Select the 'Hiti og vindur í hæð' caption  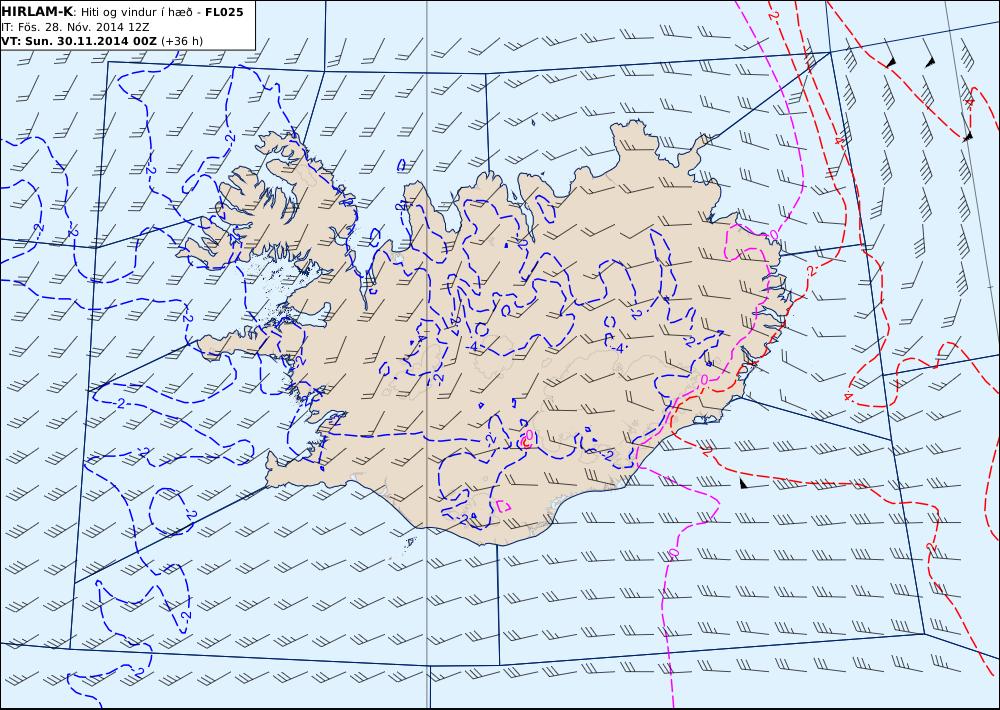point(138,12)
